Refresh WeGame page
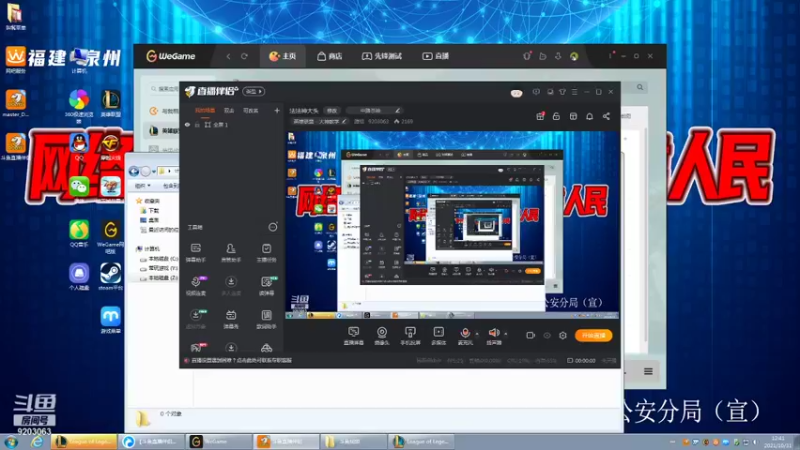 click(244, 56)
